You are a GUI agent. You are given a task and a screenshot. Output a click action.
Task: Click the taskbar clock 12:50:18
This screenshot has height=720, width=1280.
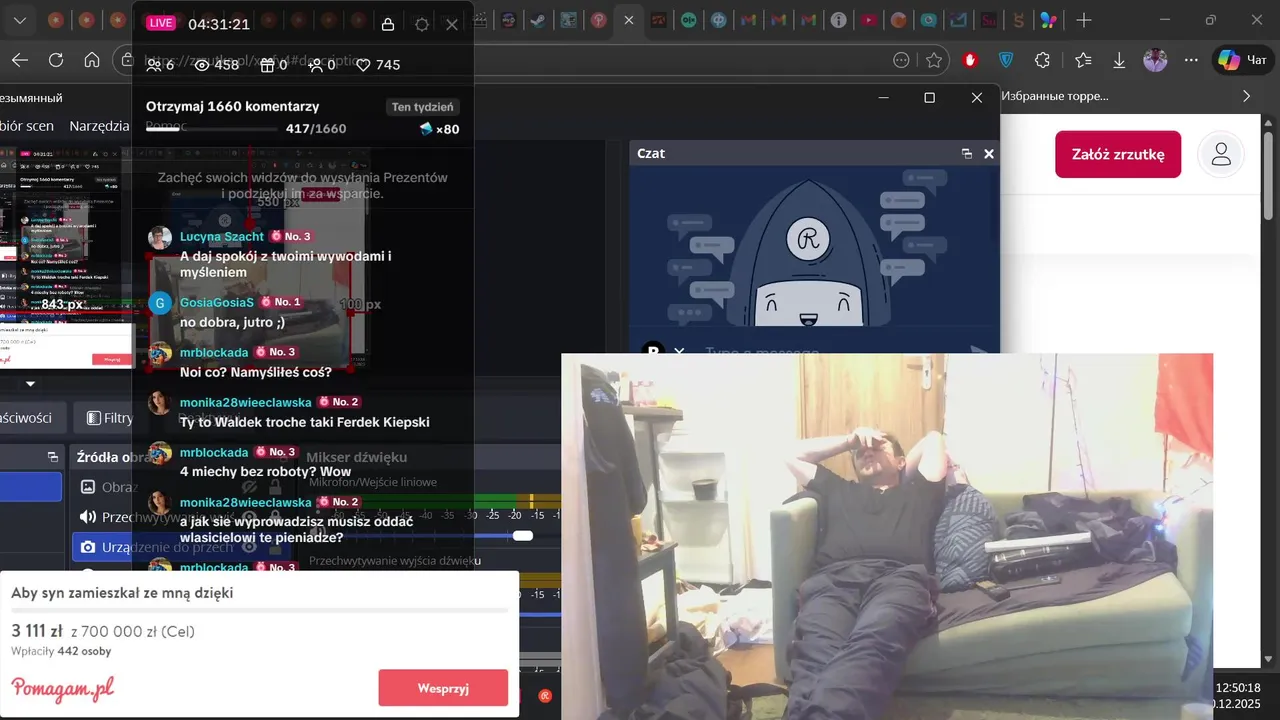pos(1238,688)
